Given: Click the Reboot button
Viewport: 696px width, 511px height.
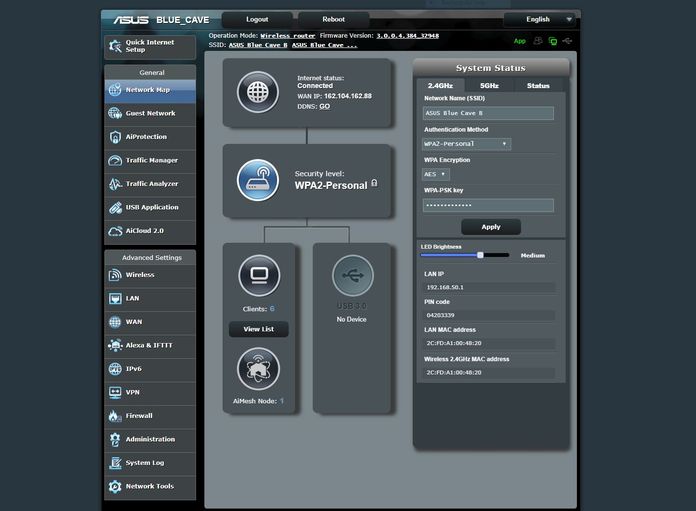Looking at the screenshot, I should [333, 20].
